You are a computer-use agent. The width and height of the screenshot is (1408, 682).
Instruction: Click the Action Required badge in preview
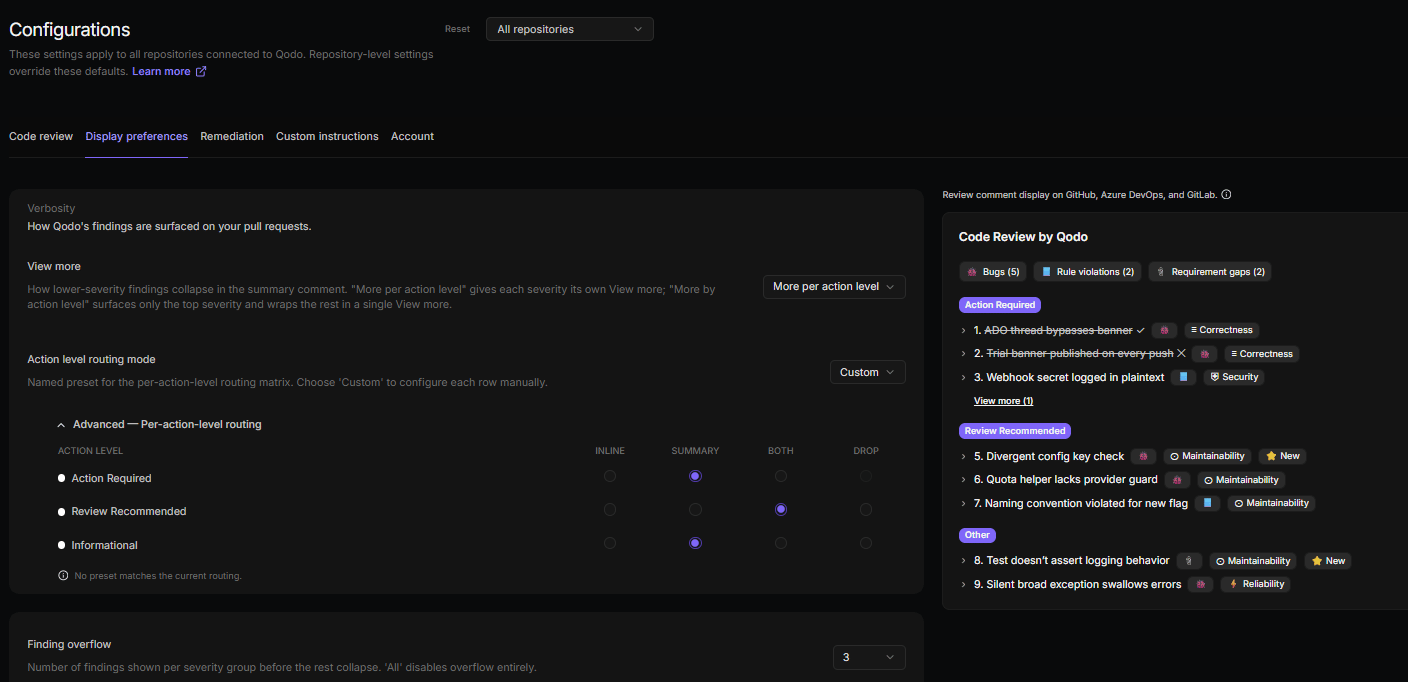click(1001, 305)
